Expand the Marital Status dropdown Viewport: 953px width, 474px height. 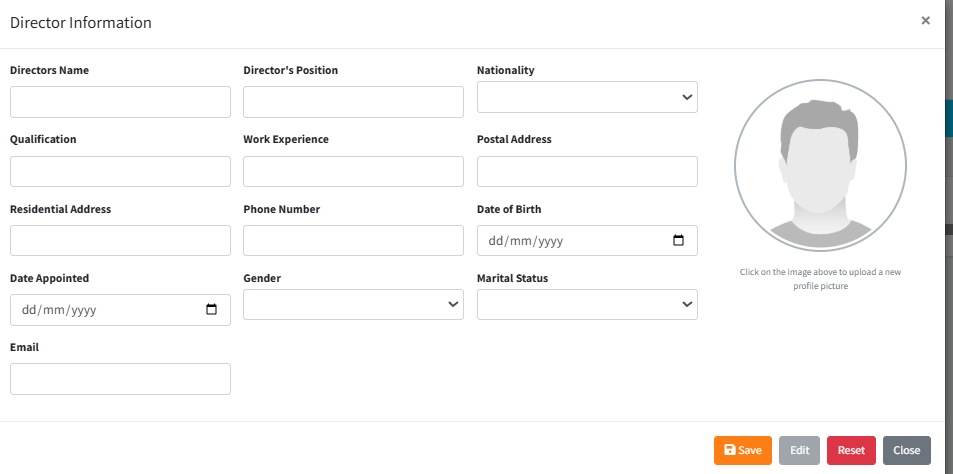click(587, 305)
